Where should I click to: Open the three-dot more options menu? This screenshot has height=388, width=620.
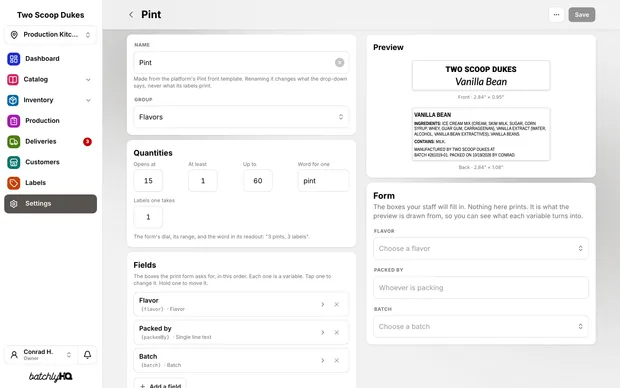pyautogui.click(x=556, y=15)
